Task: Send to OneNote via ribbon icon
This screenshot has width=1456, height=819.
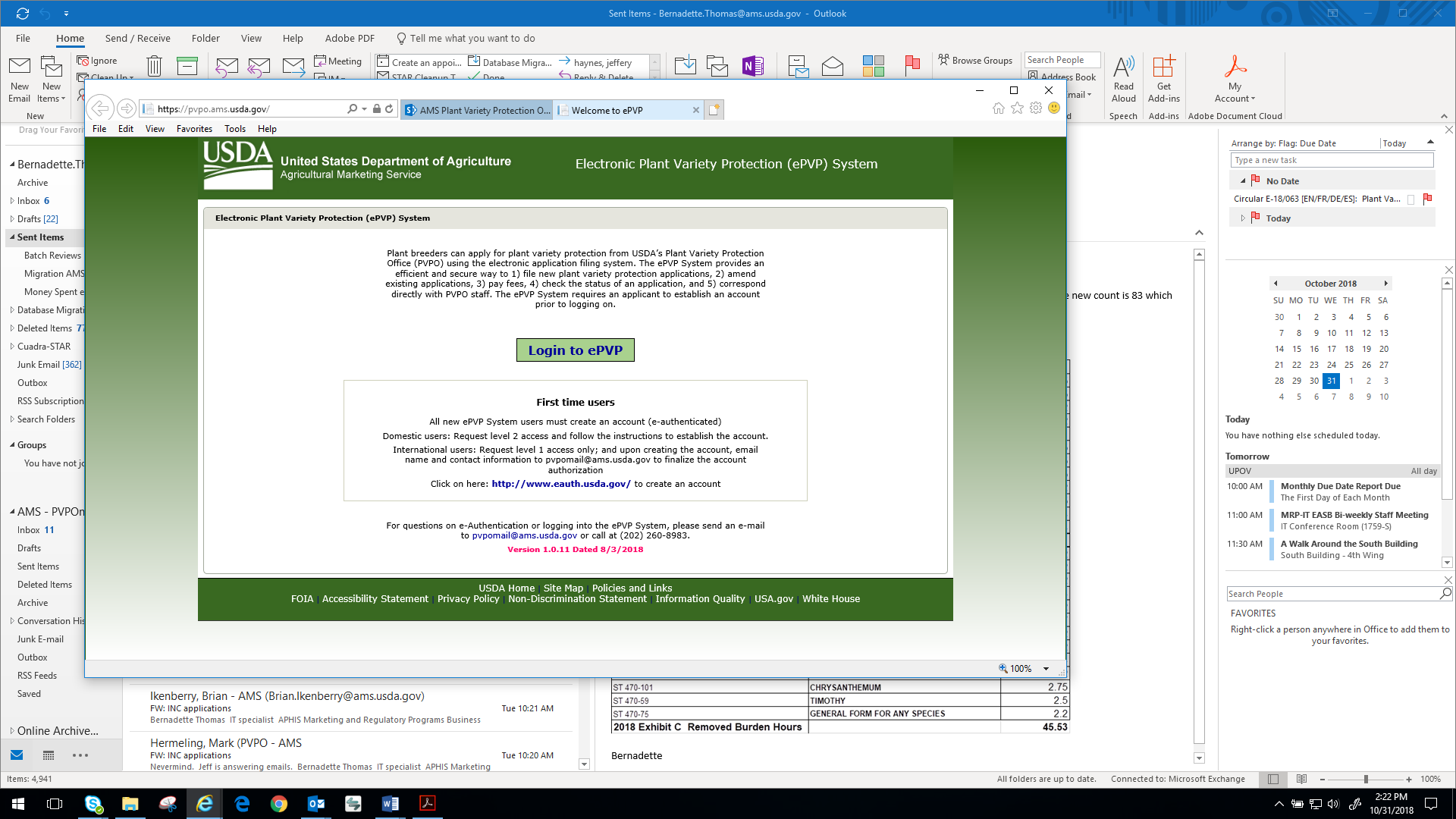Action: (752, 67)
